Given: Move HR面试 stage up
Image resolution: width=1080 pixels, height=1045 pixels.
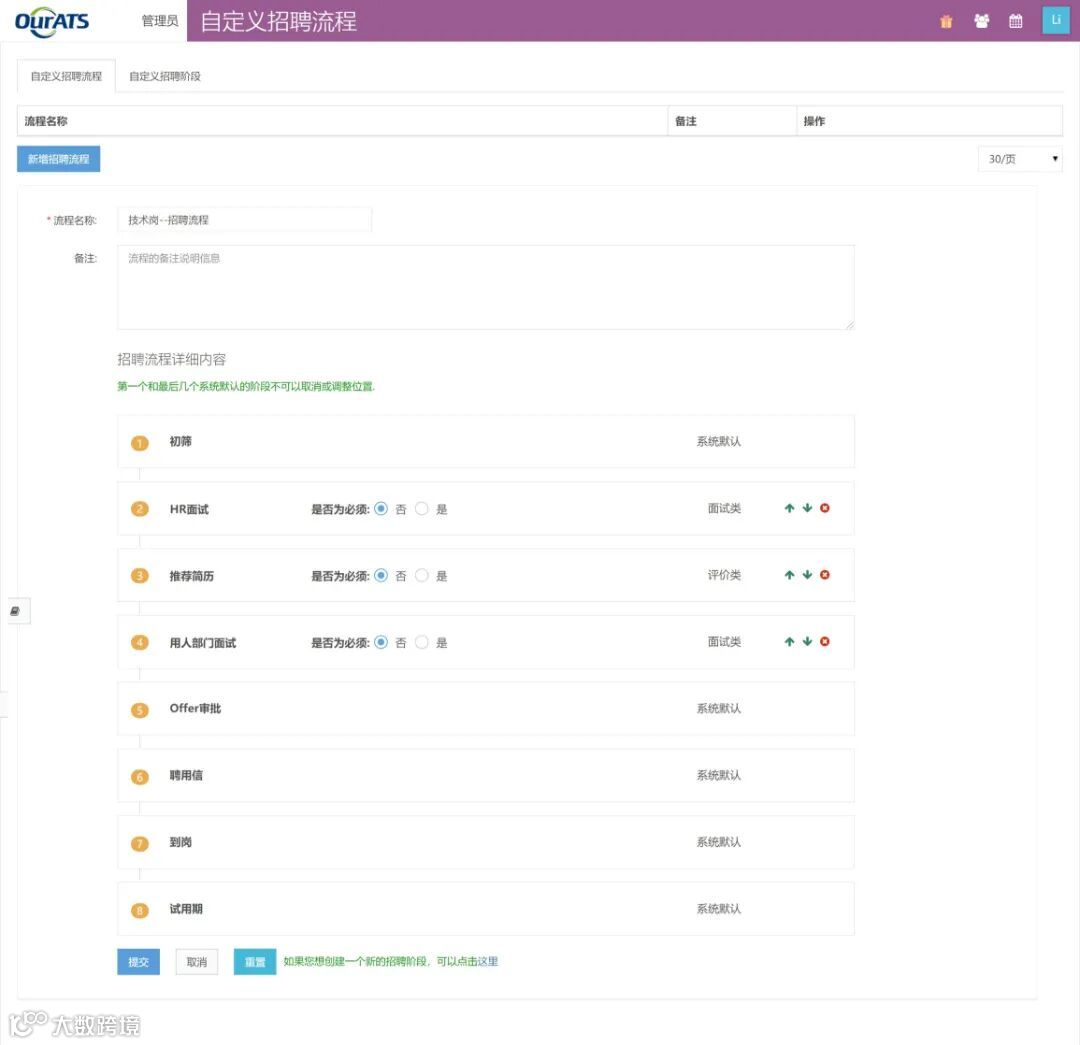Looking at the screenshot, I should point(789,508).
